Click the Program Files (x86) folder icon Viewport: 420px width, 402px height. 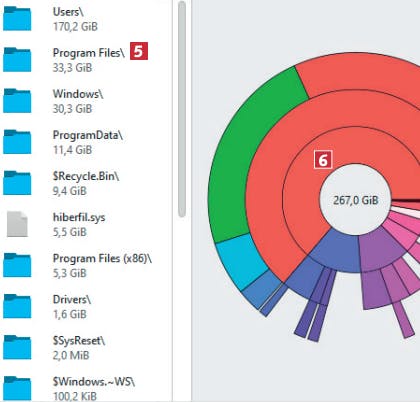(x=17, y=265)
